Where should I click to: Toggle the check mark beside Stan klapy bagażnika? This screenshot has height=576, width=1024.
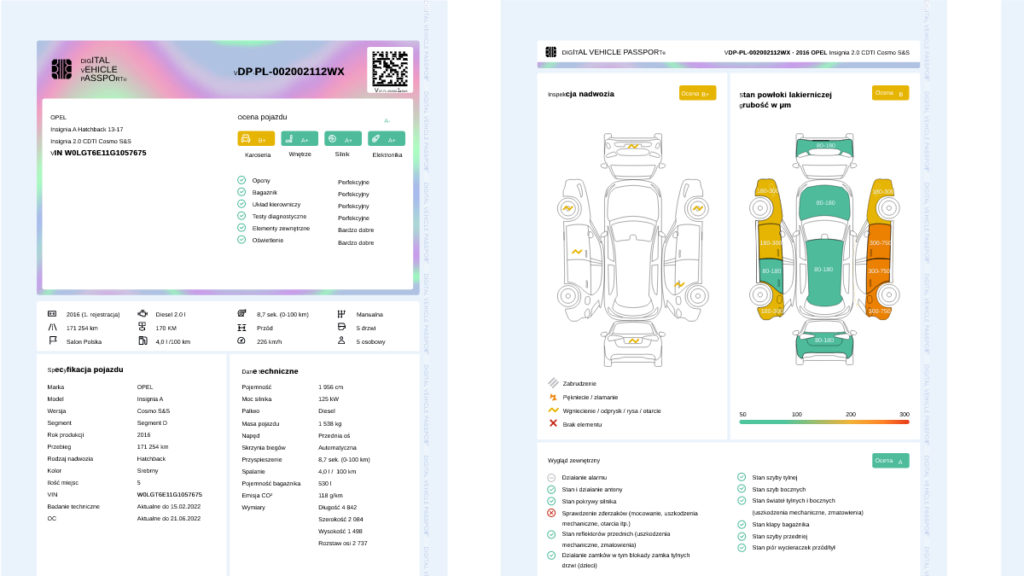pyautogui.click(x=742, y=524)
